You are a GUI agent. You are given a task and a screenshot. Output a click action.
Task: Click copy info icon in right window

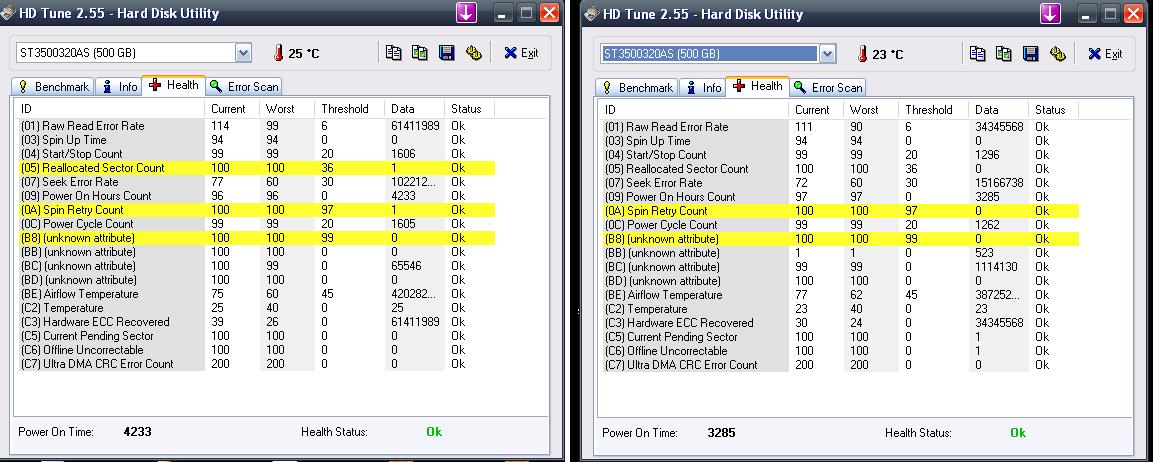[977, 53]
